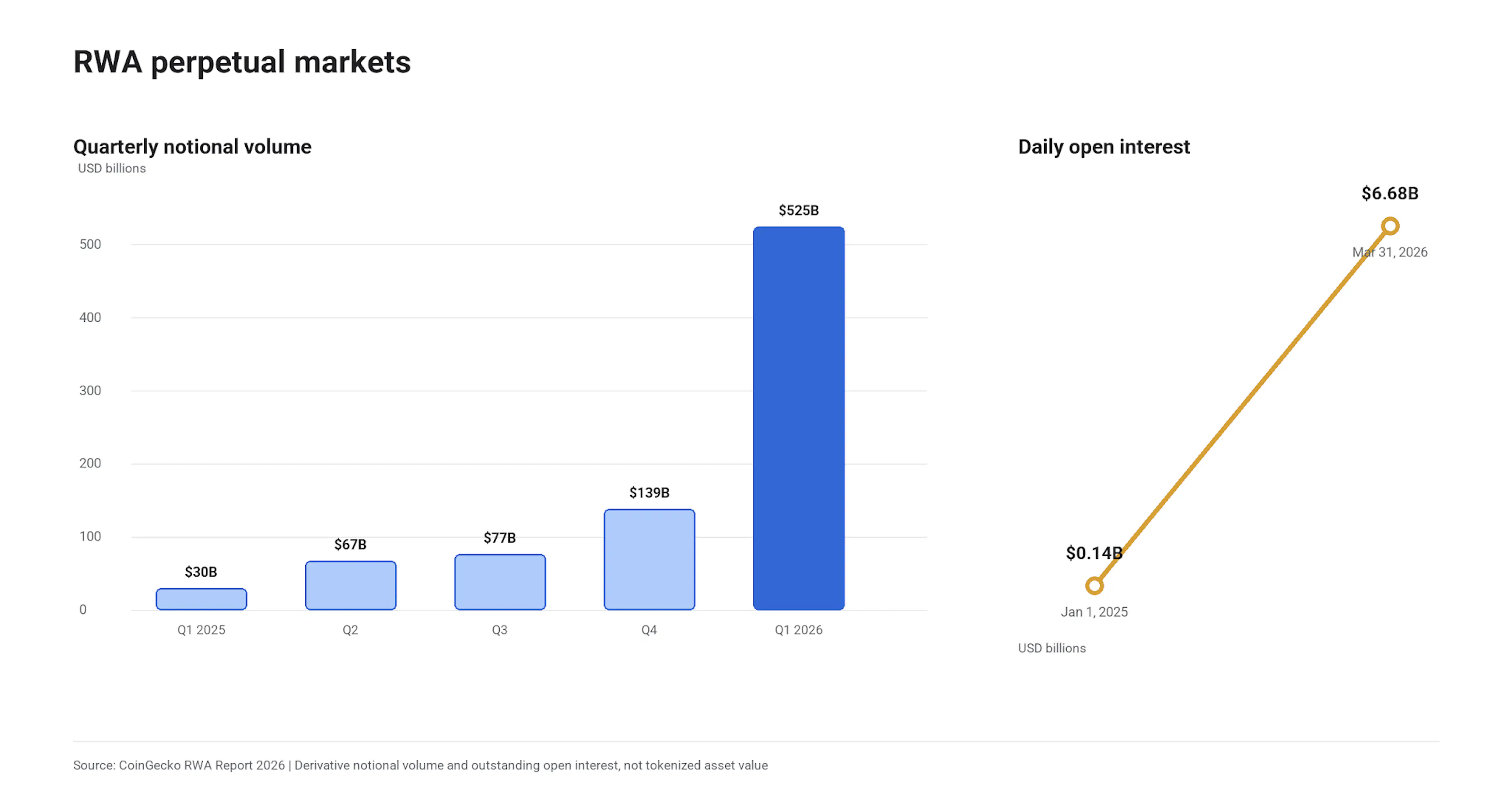Screen dimensions: 1512x805
Task: Click the '400' y-axis tick label
Action: point(91,318)
